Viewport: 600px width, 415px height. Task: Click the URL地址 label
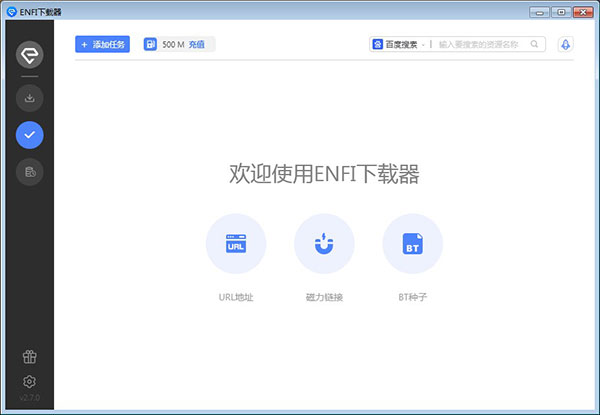[x=236, y=297]
